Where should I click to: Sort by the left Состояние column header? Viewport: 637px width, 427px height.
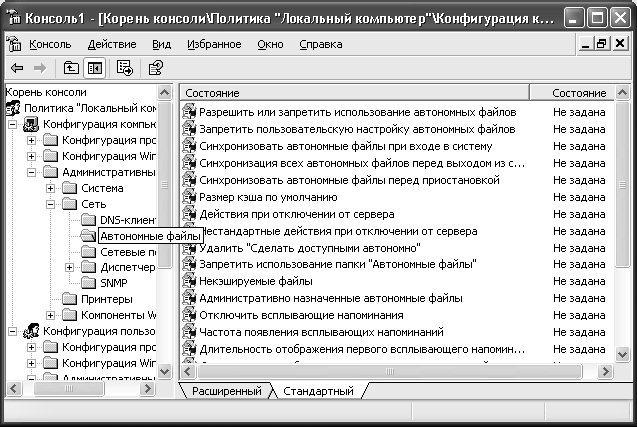354,93
